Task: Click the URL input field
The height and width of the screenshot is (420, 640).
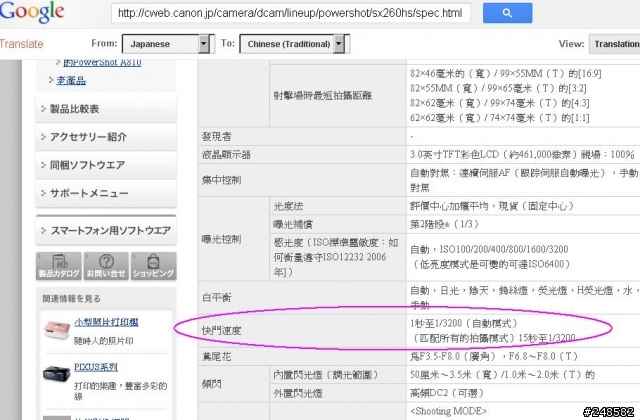Action: [x=291, y=13]
